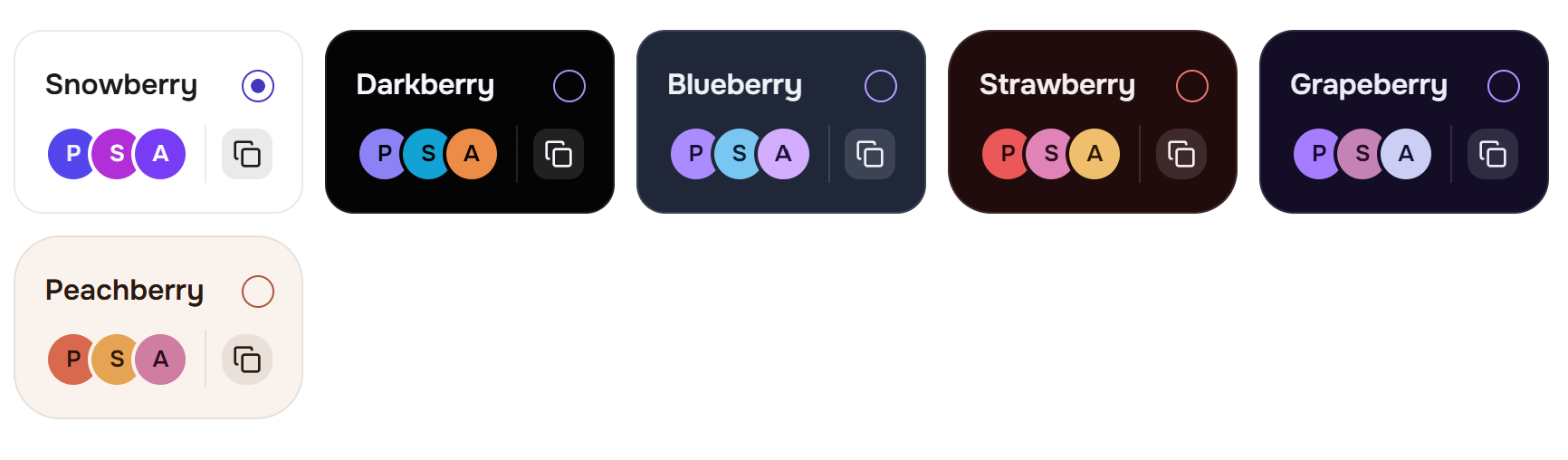
Task: Select the Darkberry radio button
Action: [x=569, y=86]
